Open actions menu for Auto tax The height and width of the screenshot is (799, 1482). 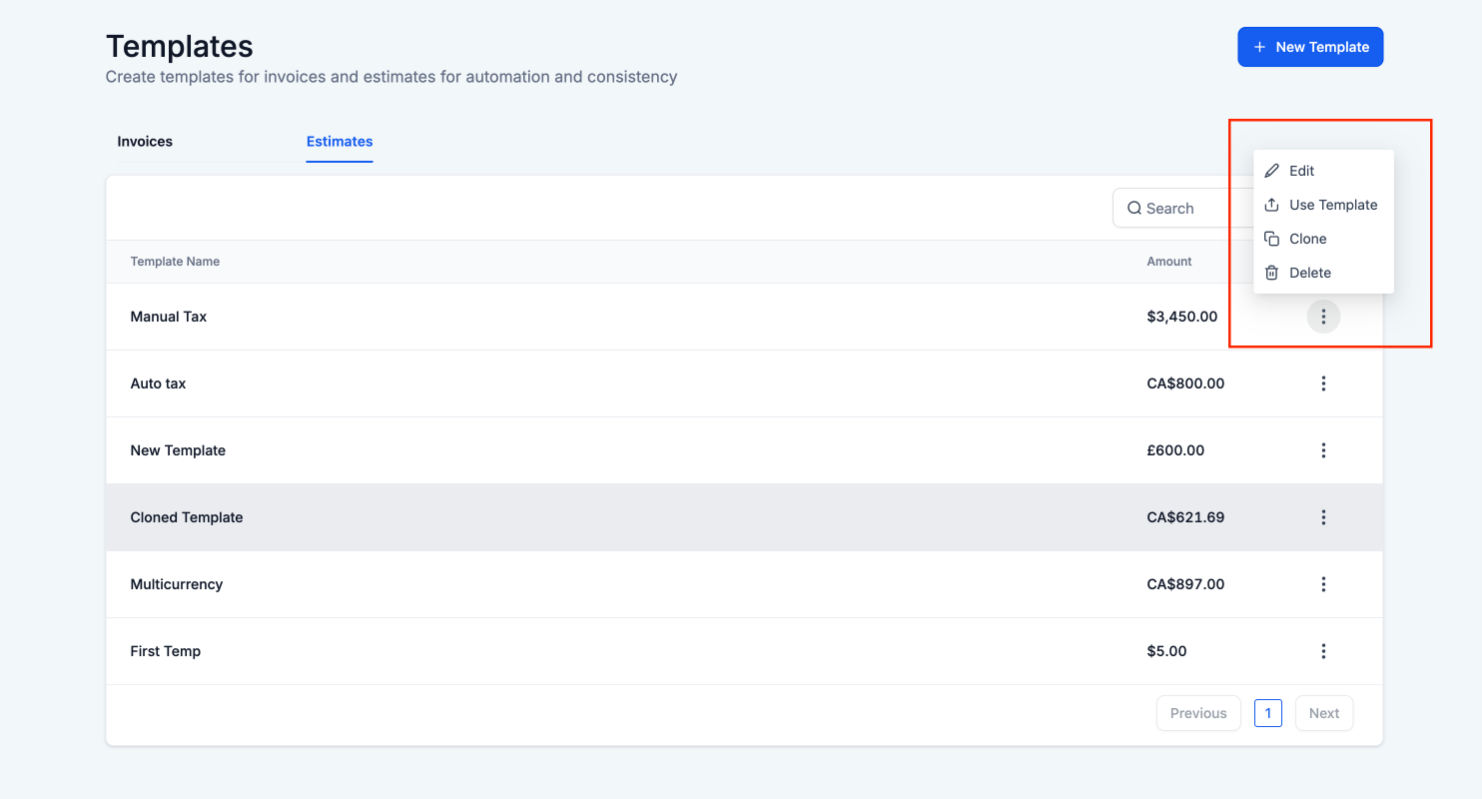pos(1323,384)
